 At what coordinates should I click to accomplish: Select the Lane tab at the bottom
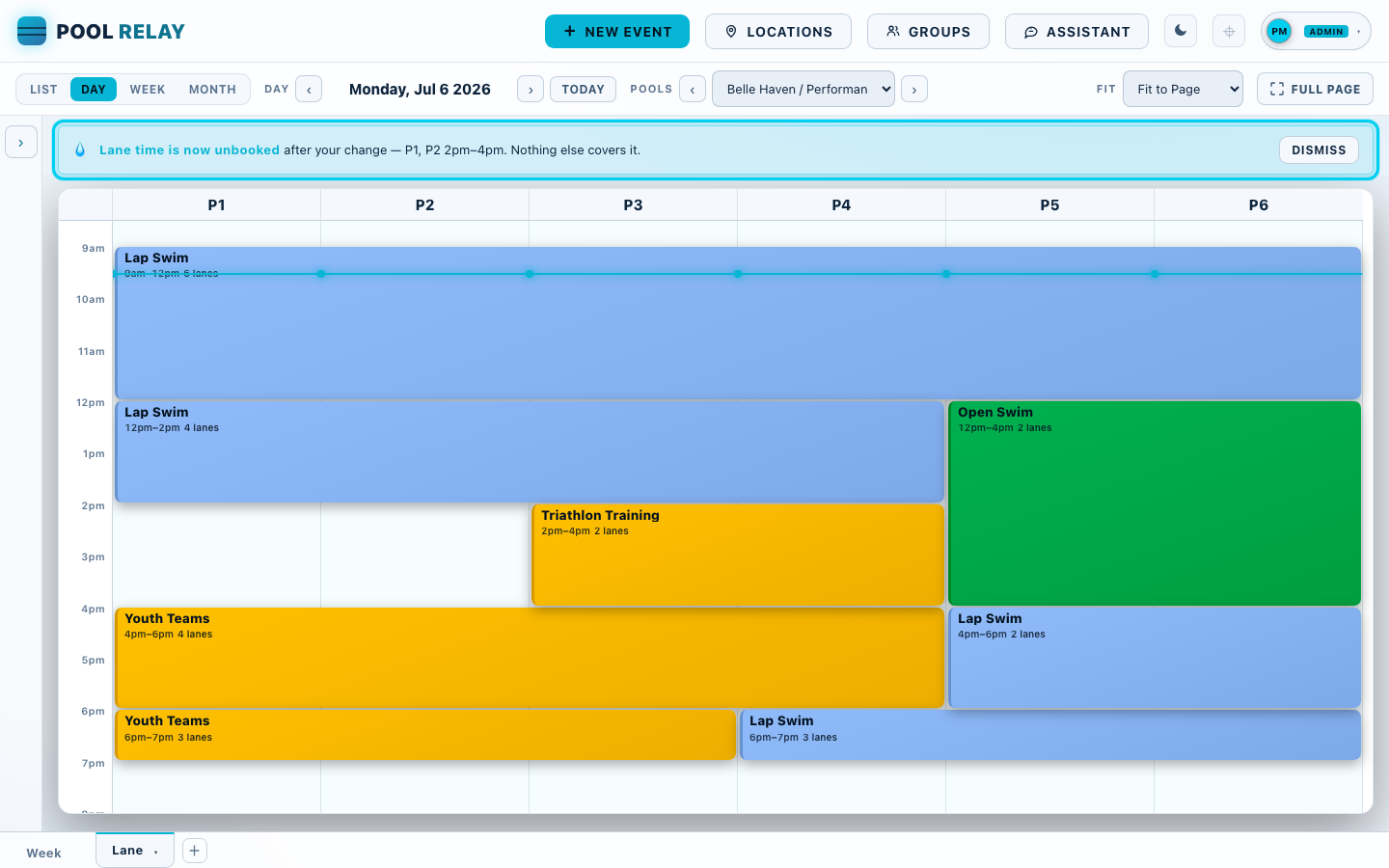135,851
